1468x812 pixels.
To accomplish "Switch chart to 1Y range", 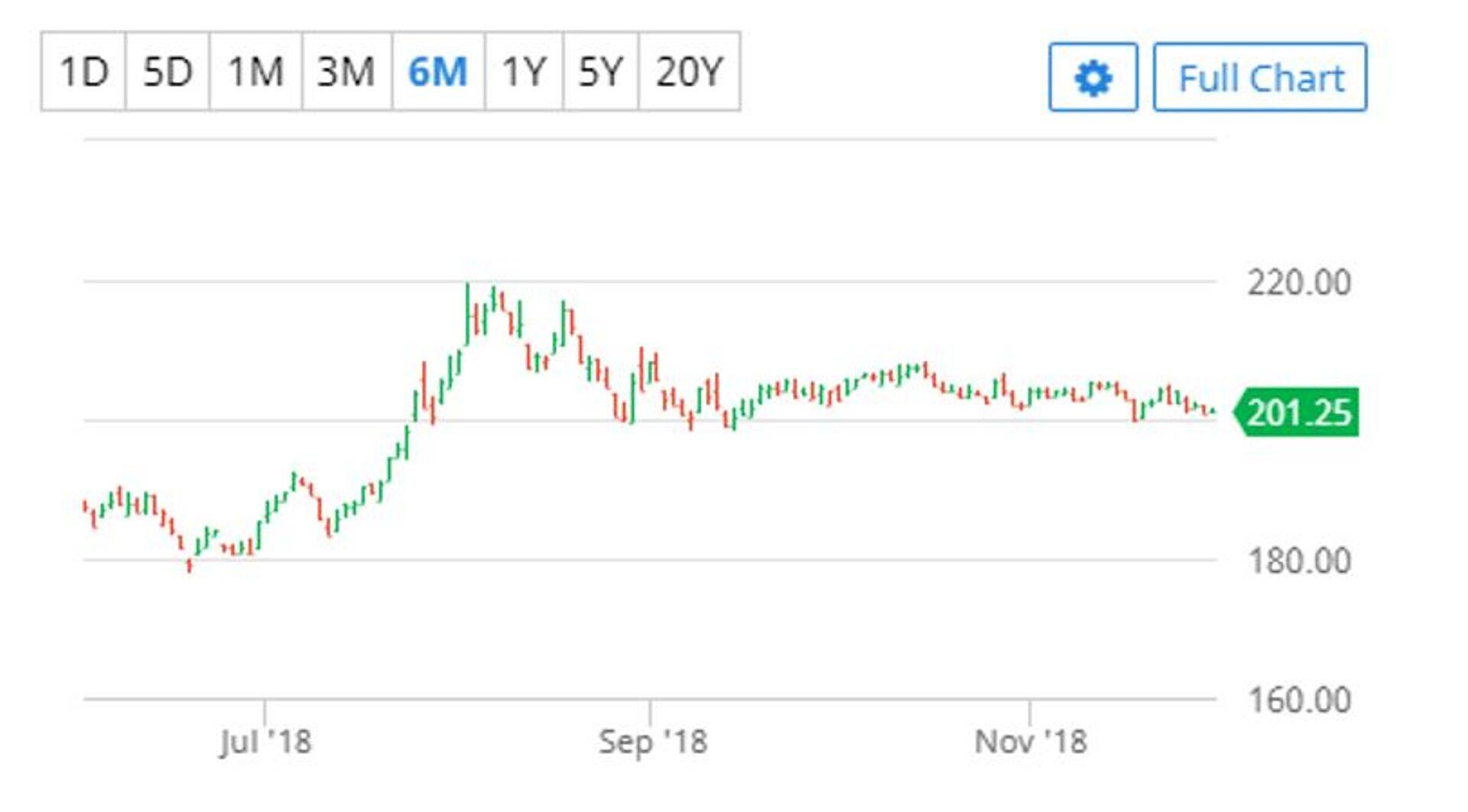I will coord(524,72).
